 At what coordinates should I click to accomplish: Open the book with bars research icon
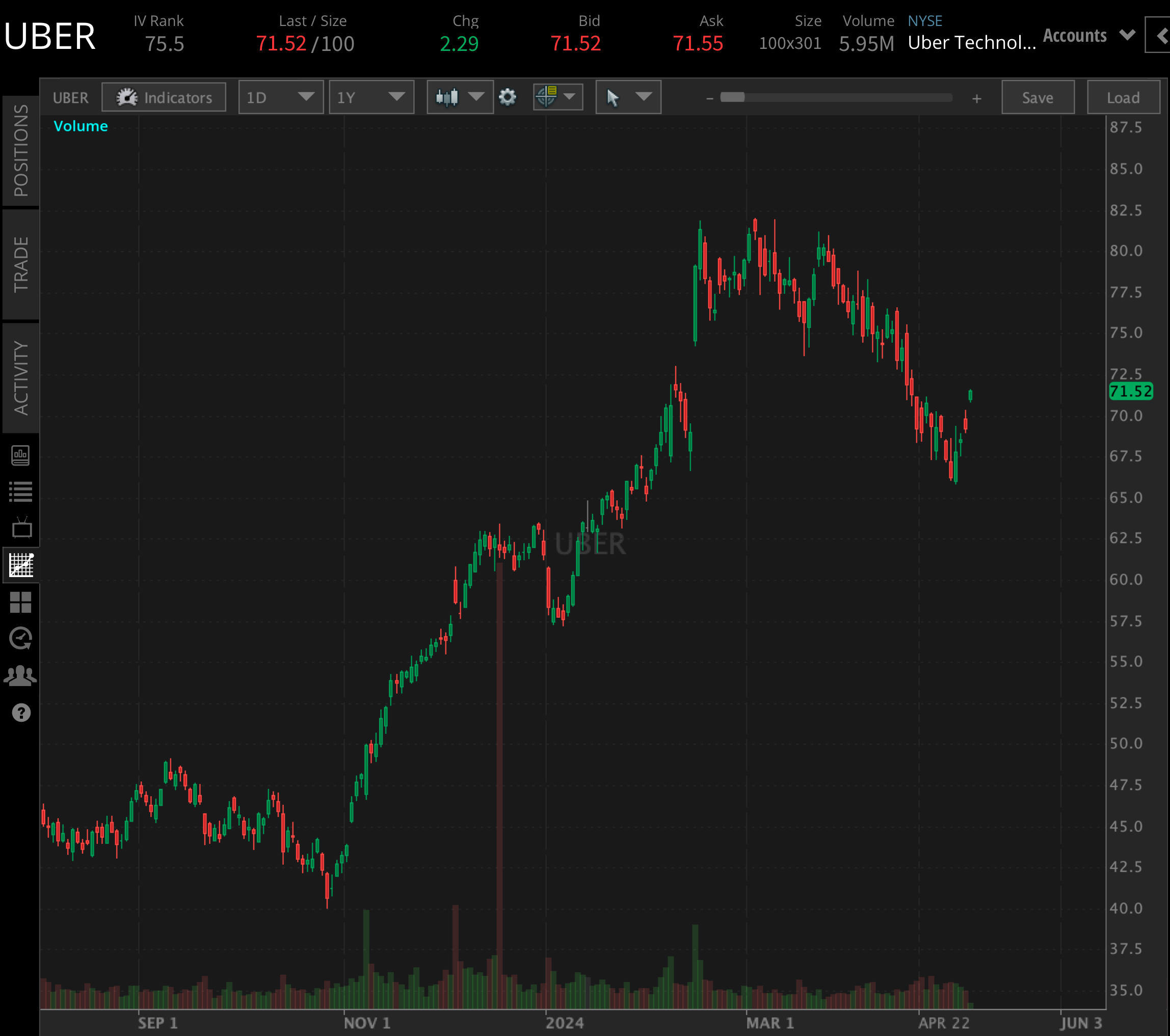21,455
